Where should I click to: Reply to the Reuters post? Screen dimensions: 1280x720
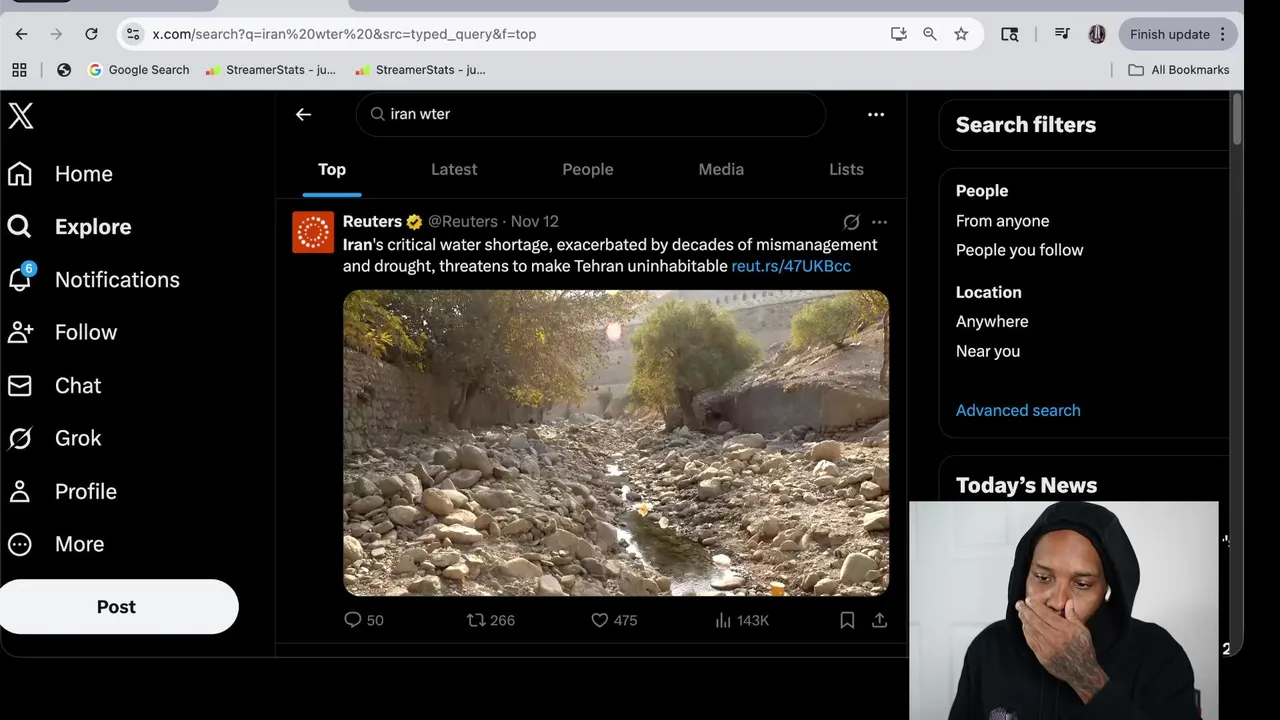353,621
